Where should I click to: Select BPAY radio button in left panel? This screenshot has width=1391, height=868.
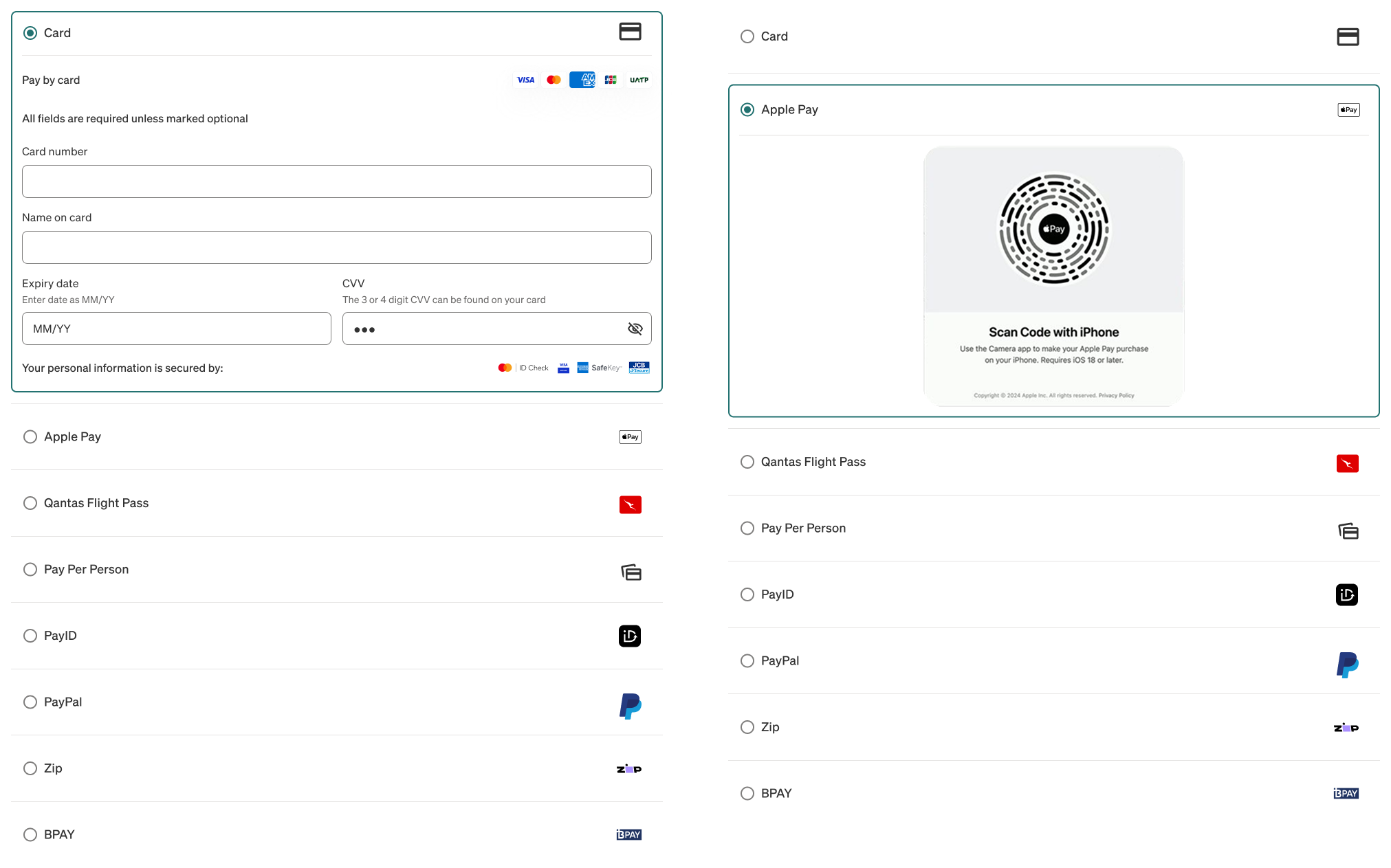30,834
